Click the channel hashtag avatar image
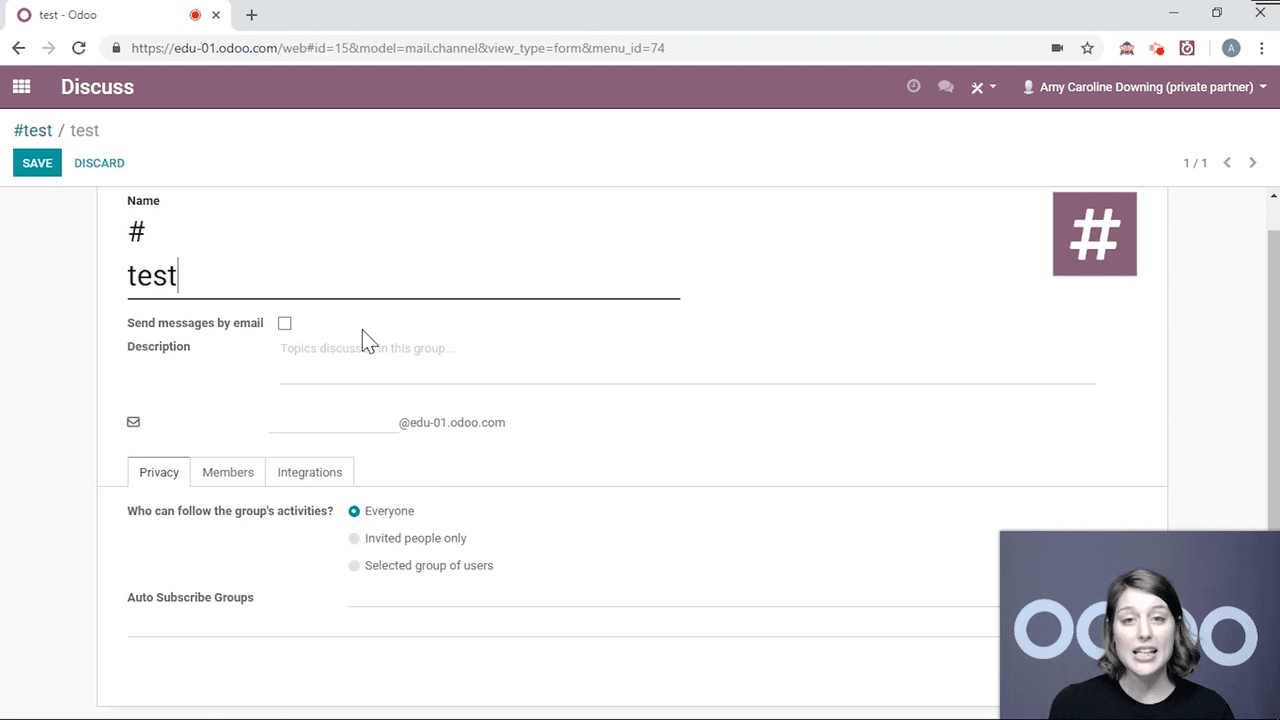Image resolution: width=1280 pixels, height=720 pixels. (1094, 234)
